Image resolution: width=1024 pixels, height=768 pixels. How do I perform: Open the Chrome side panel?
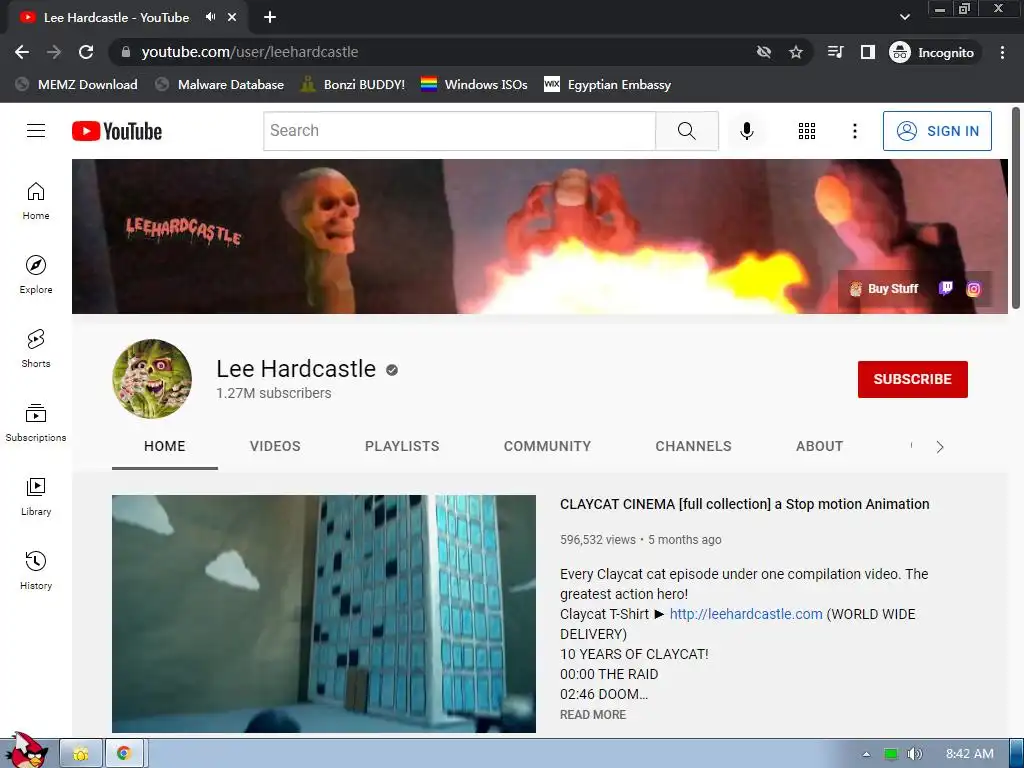(867, 52)
